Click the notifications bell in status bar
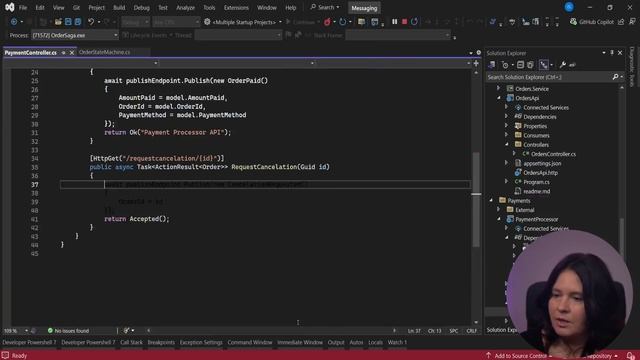Screen dimensions: 640x360 tap(631, 356)
